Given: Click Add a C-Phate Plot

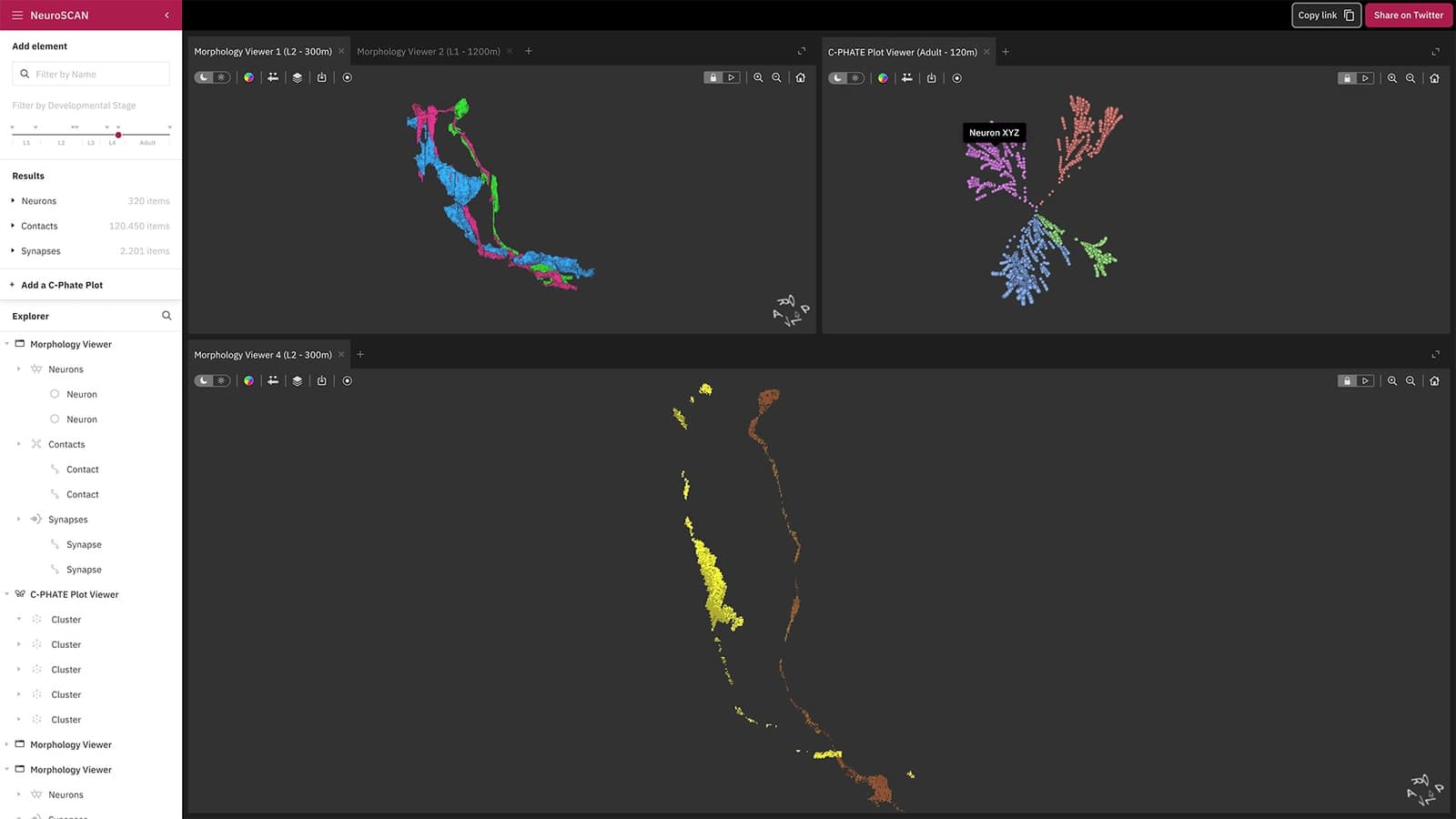Looking at the screenshot, I should point(60,284).
